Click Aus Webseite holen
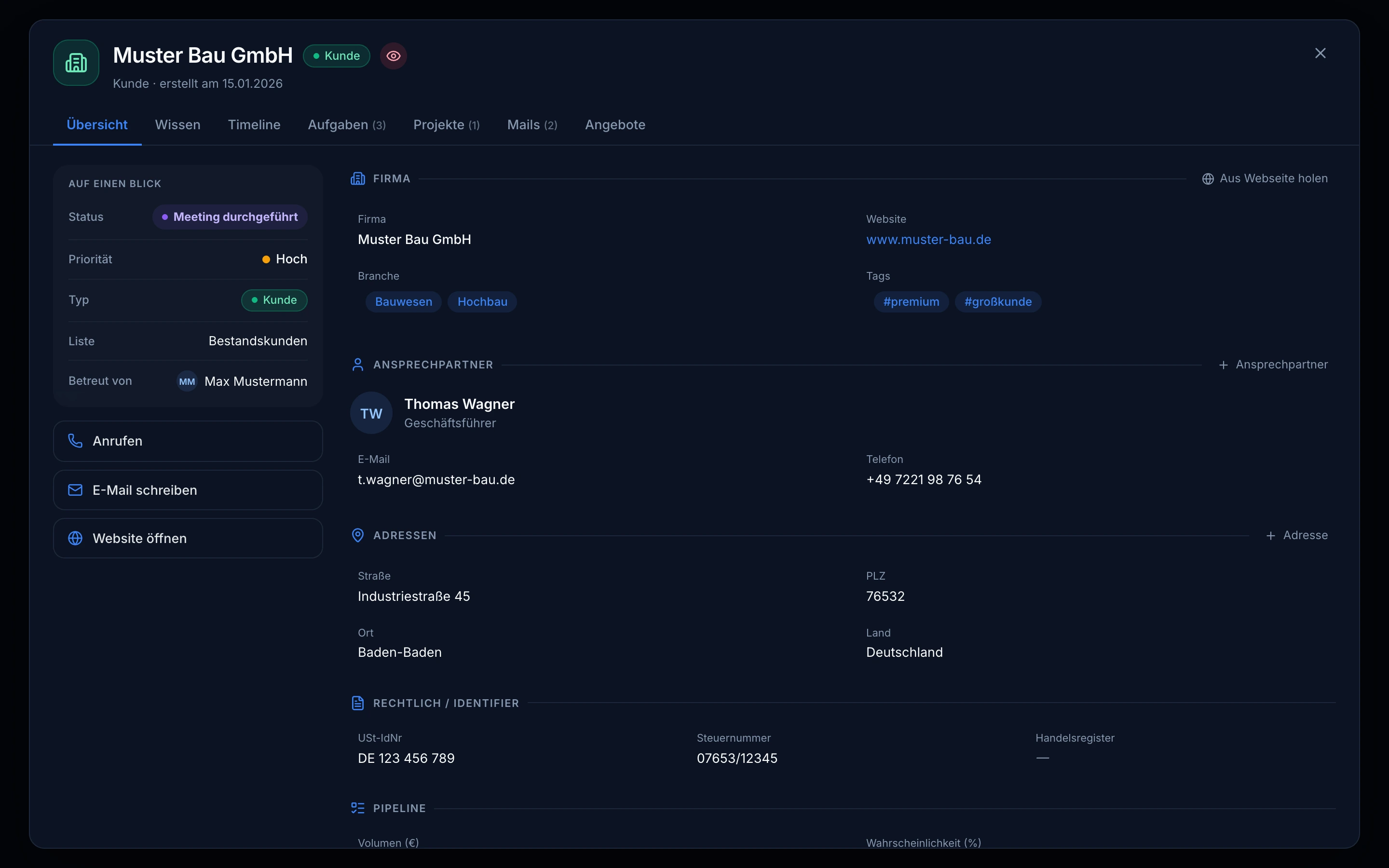 (1265, 178)
